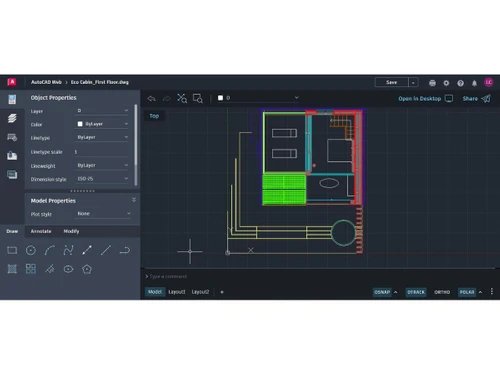The width and height of the screenshot is (500, 375).
Task: Open the Plot style None dropdown
Action: click(x=103, y=214)
